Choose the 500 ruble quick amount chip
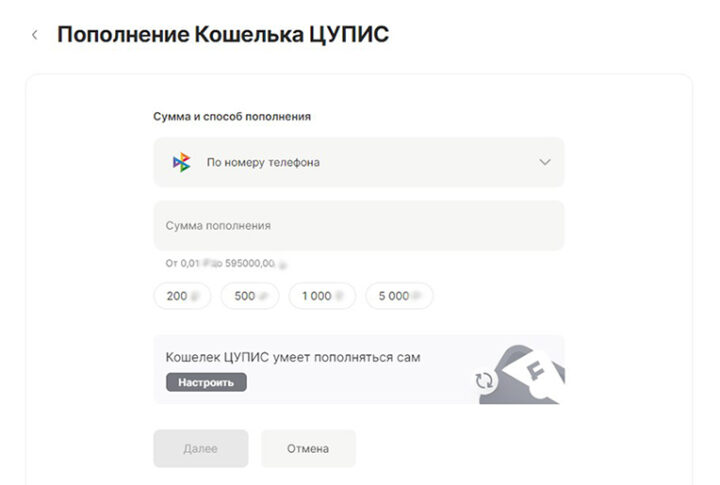 click(x=250, y=296)
